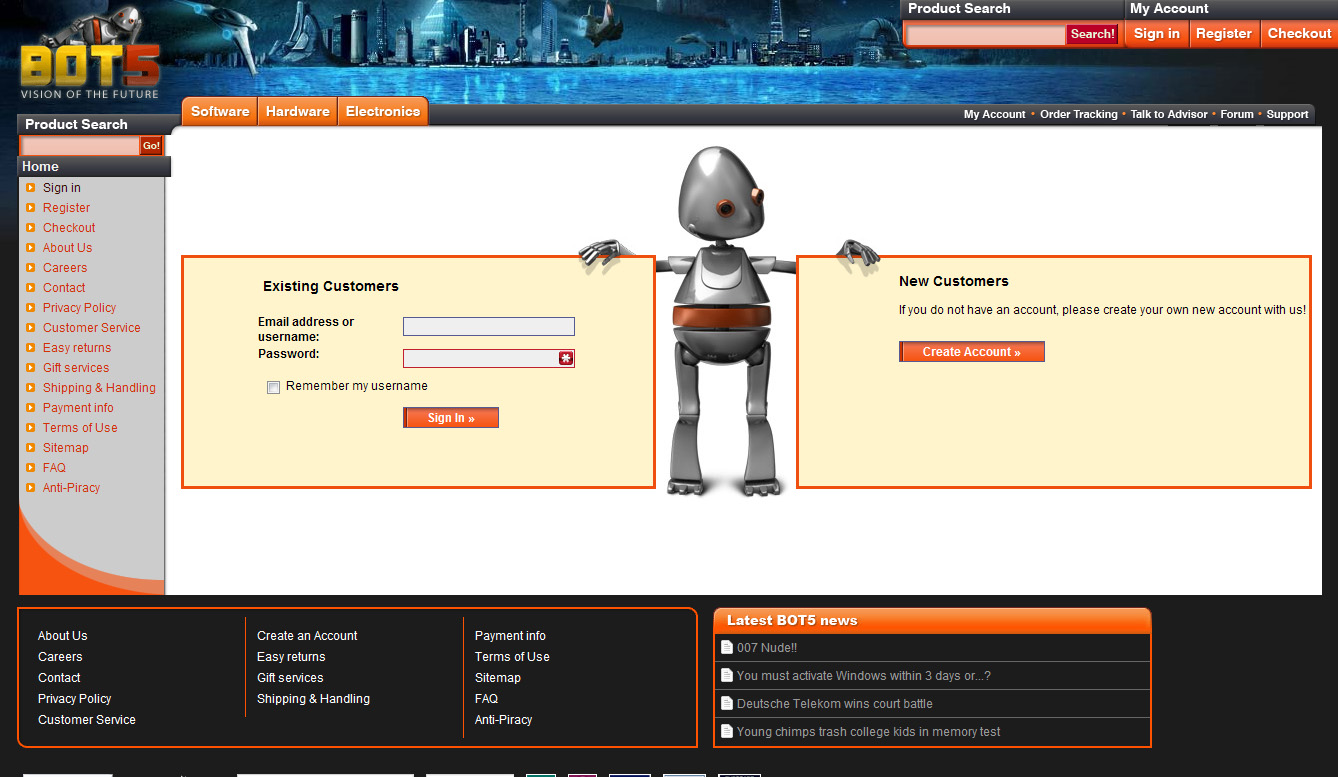This screenshot has height=777, width=1338.
Task: Open Shipping & Handling in left sidebar
Action: click(99, 388)
